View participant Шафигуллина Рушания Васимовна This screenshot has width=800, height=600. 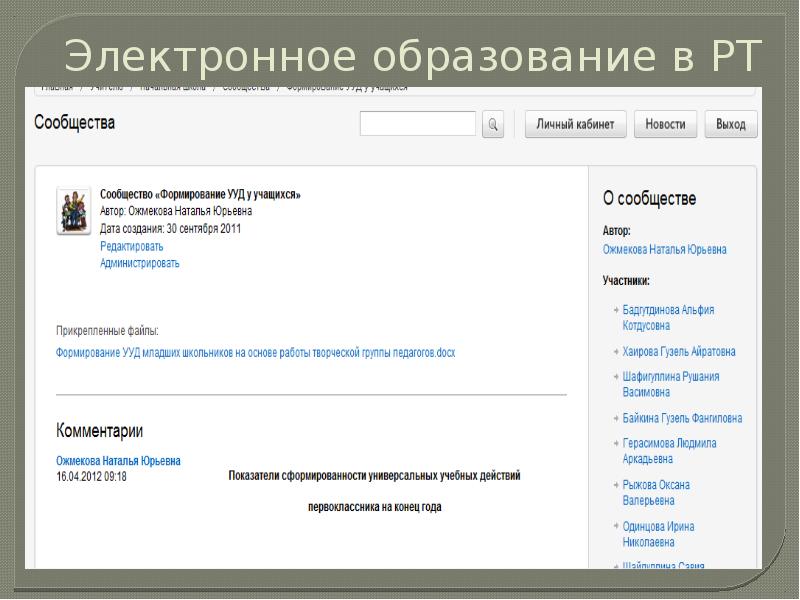point(670,385)
